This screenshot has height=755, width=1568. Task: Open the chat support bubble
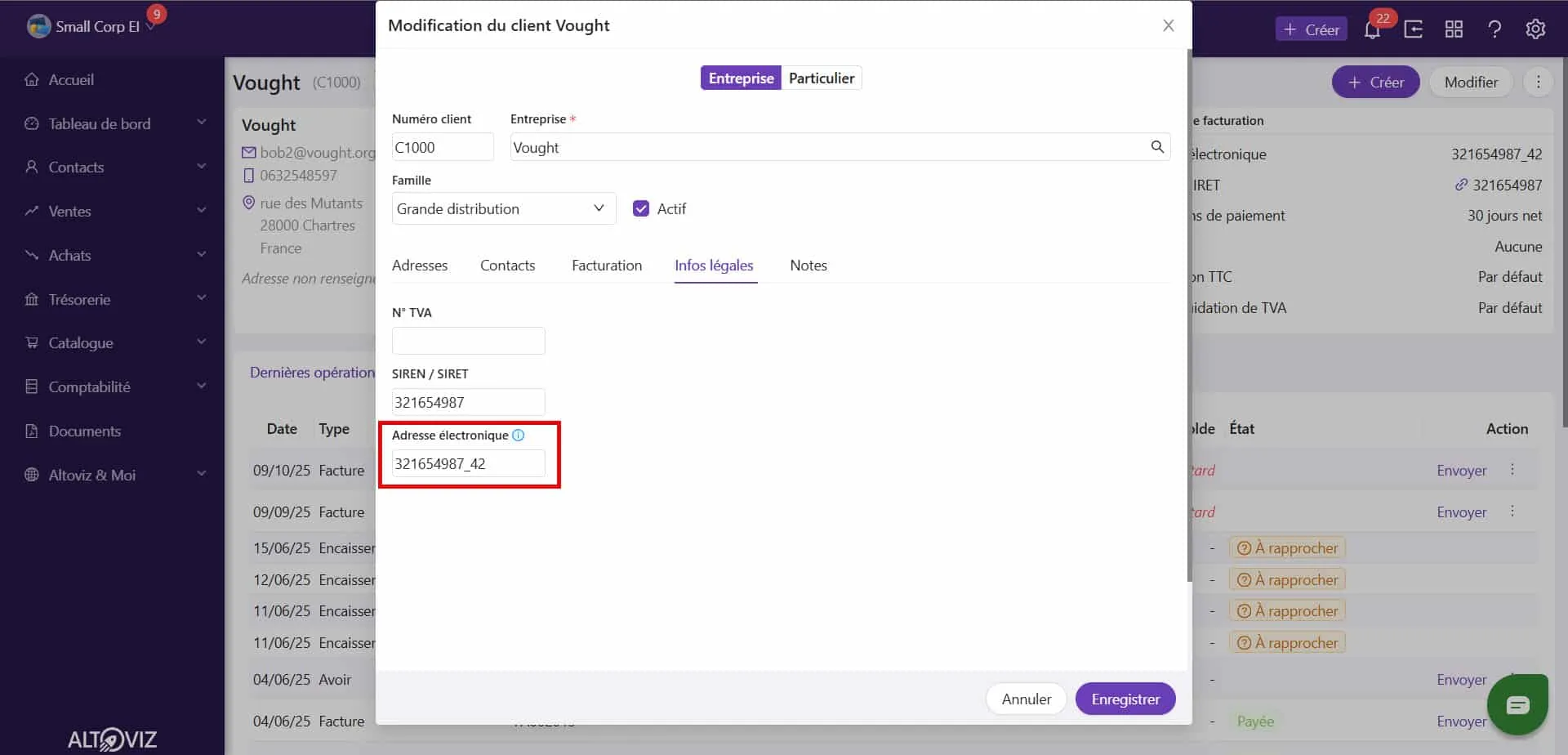[1517, 704]
